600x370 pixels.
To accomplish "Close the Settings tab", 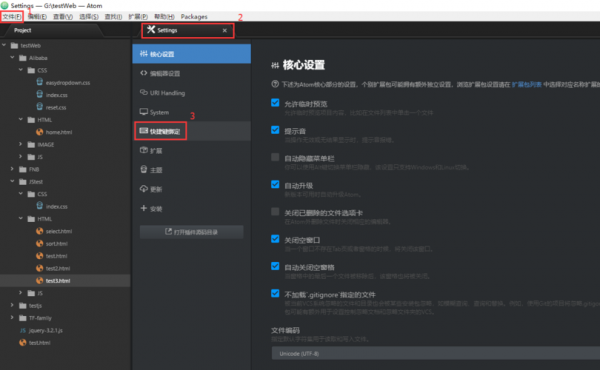I will point(225,30).
